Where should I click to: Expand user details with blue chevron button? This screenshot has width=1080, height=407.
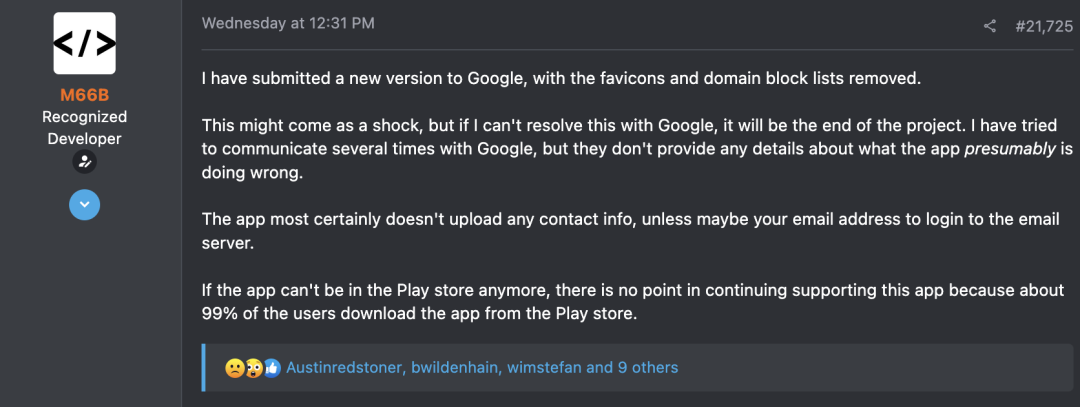point(84,204)
